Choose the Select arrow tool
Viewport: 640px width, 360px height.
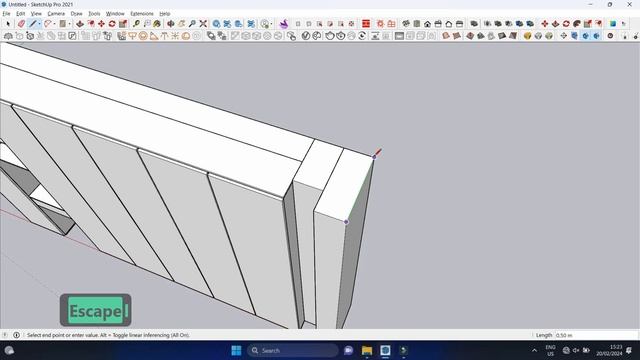(x=8, y=24)
